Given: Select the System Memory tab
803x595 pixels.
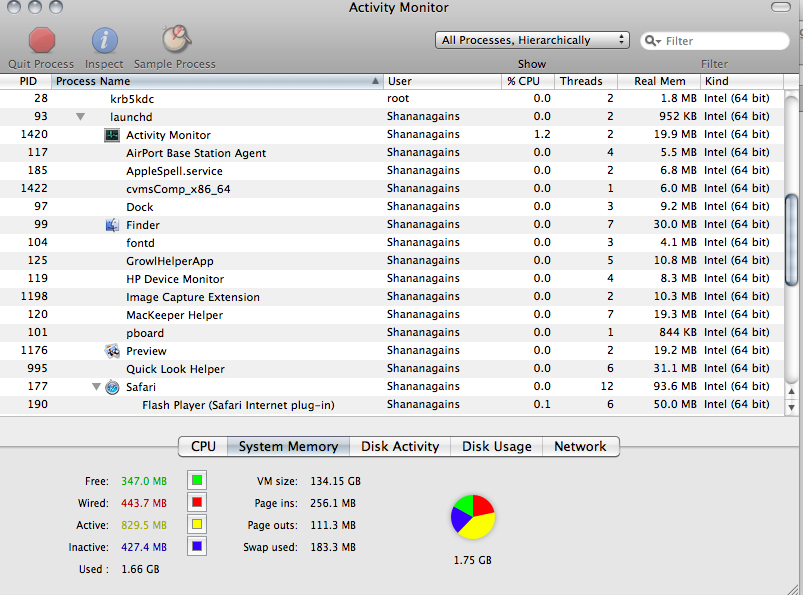Looking at the screenshot, I should tap(288, 447).
